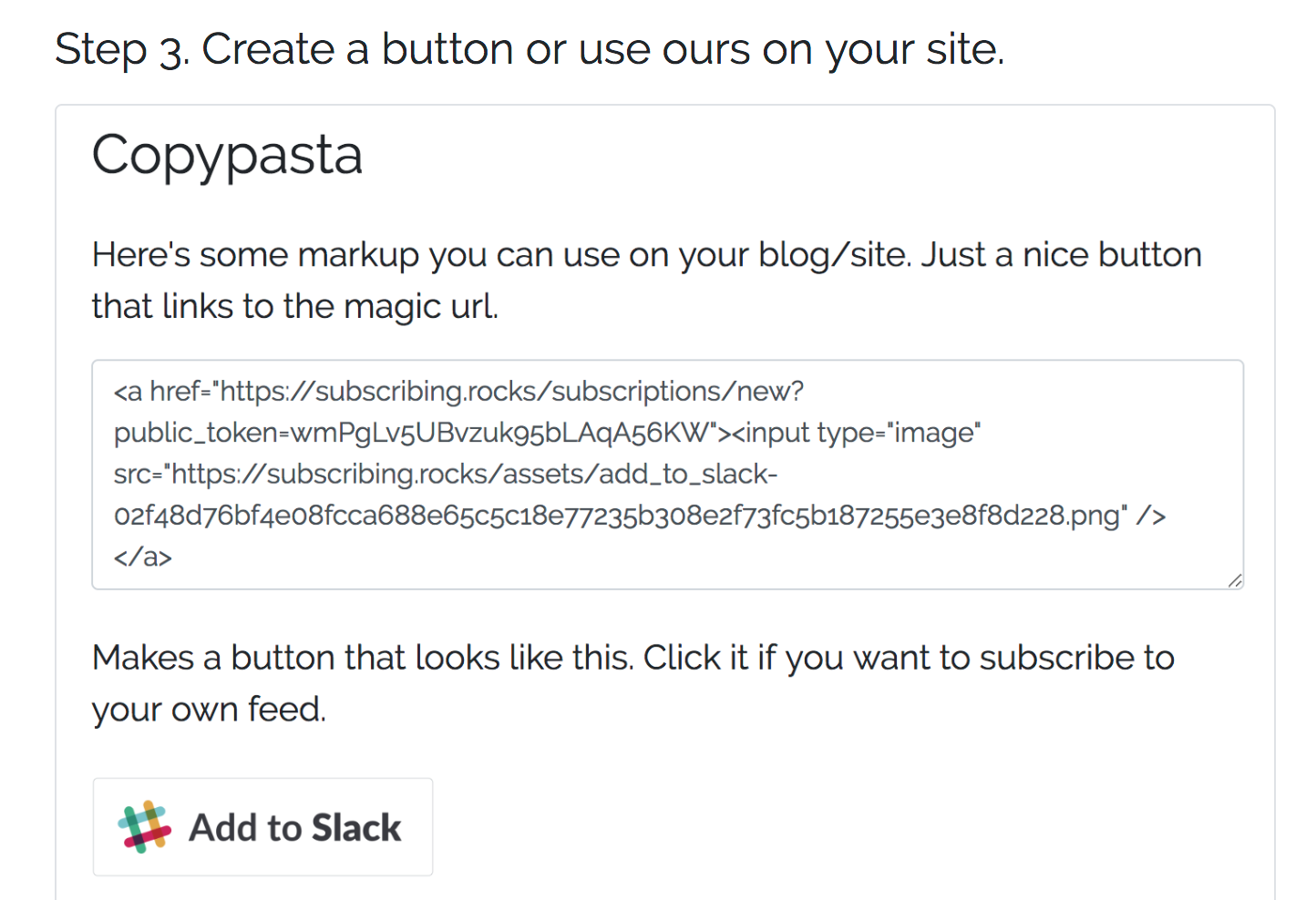Viewport: 1316px width, 900px height.
Task: Click the Copypasta panel title
Action: click(228, 155)
